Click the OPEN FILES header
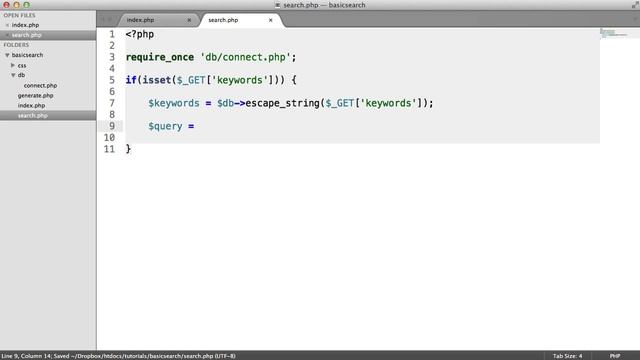640x360 pixels. tap(19, 15)
